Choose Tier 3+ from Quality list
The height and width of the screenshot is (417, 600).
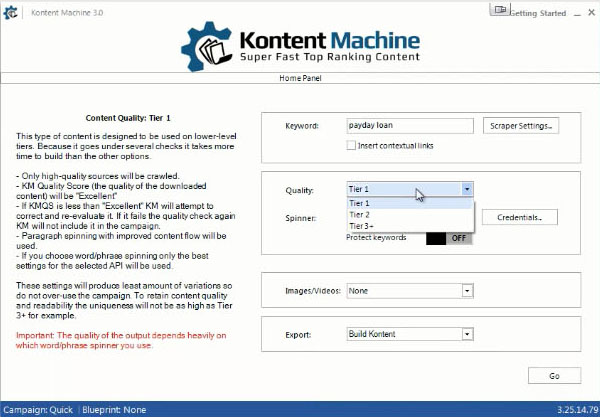410,226
